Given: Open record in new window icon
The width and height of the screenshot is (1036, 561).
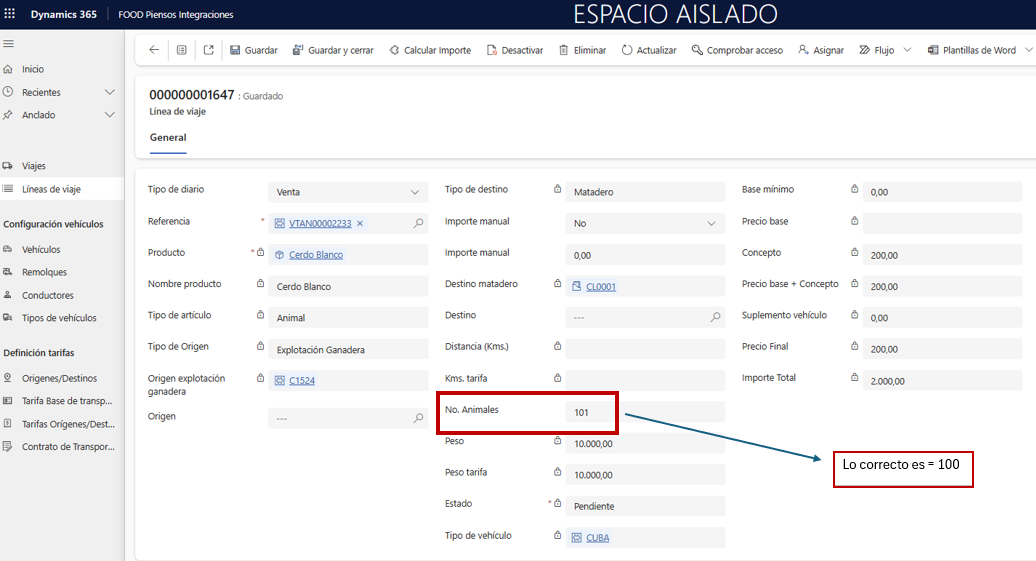Looking at the screenshot, I should point(208,50).
